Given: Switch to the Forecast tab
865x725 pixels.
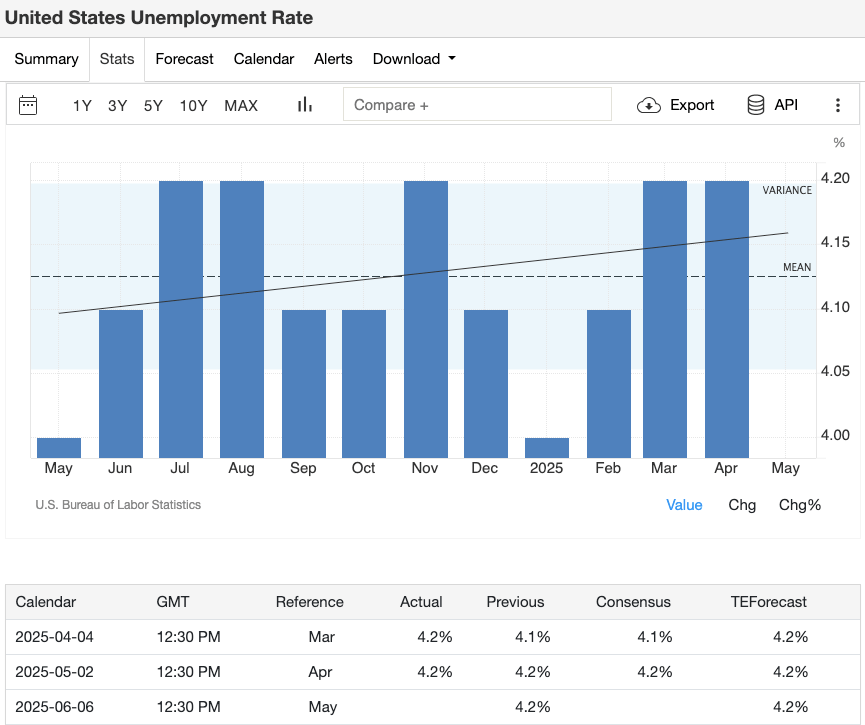Looking at the screenshot, I should pyautogui.click(x=184, y=59).
